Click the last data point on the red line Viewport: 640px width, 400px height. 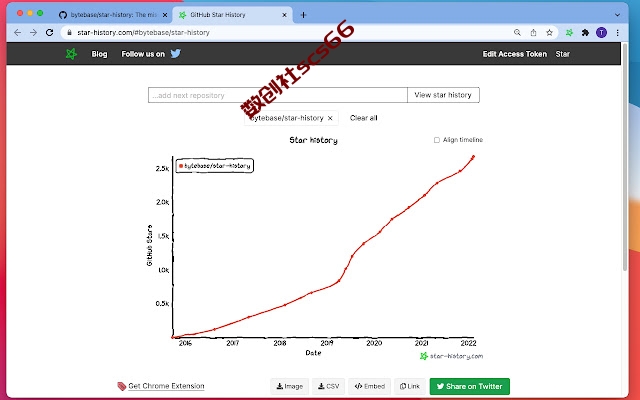(473, 157)
